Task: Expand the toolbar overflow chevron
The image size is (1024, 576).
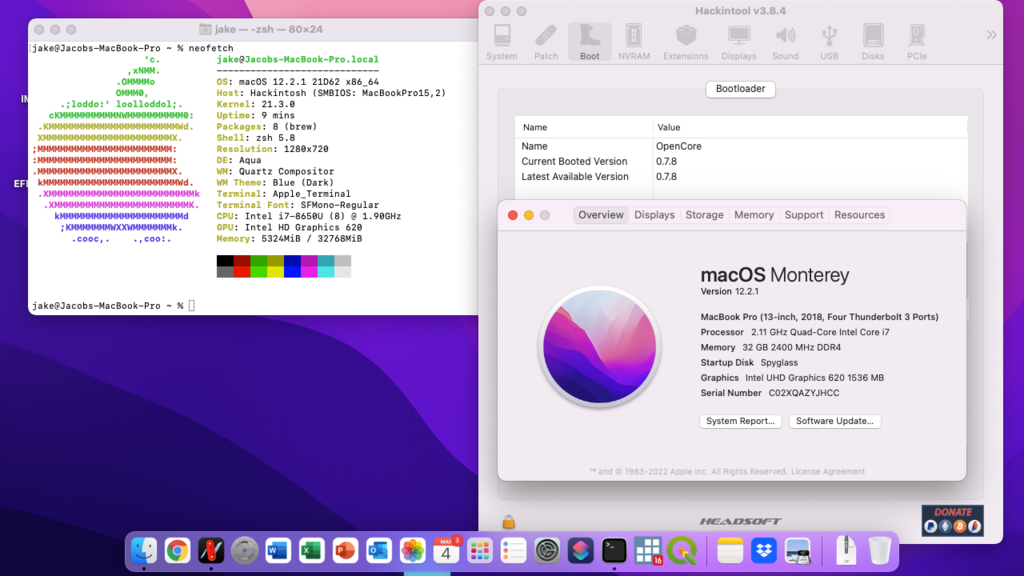Action: (x=991, y=35)
